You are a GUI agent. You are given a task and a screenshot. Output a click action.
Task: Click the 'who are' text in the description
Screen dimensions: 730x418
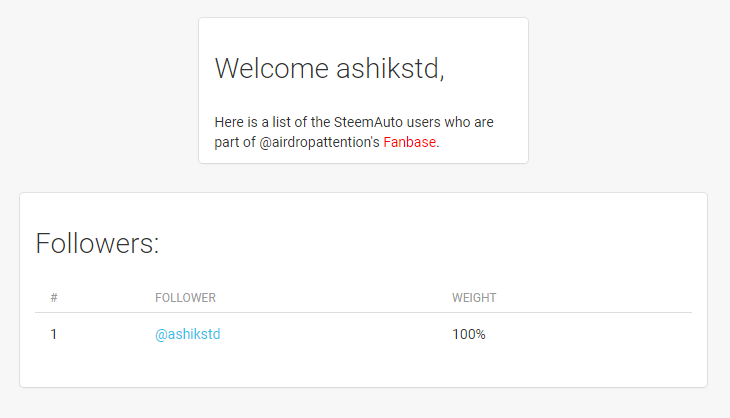[469, 122]
